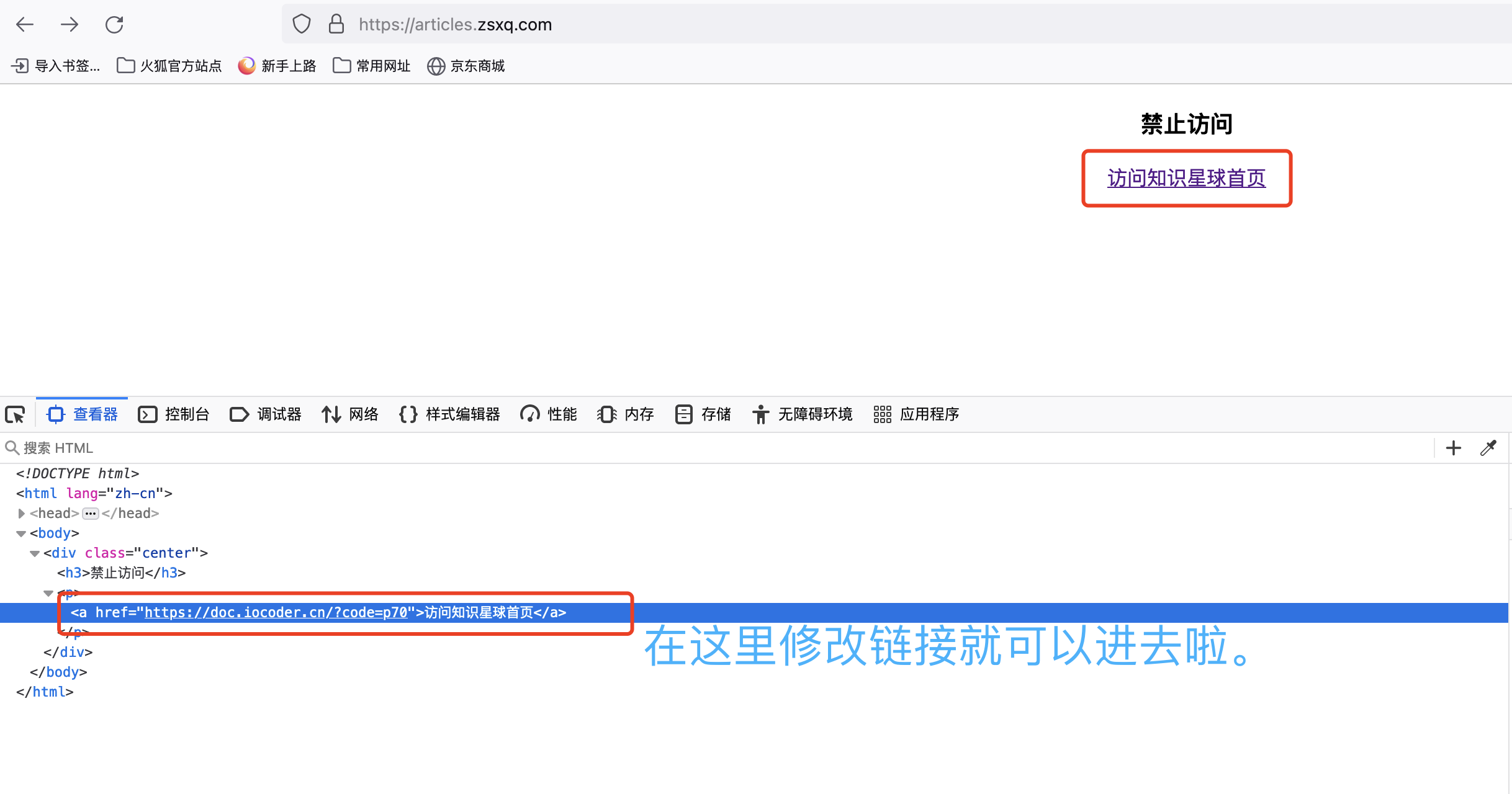
Task: Collapse the div class center node
Action: point(35,553)
